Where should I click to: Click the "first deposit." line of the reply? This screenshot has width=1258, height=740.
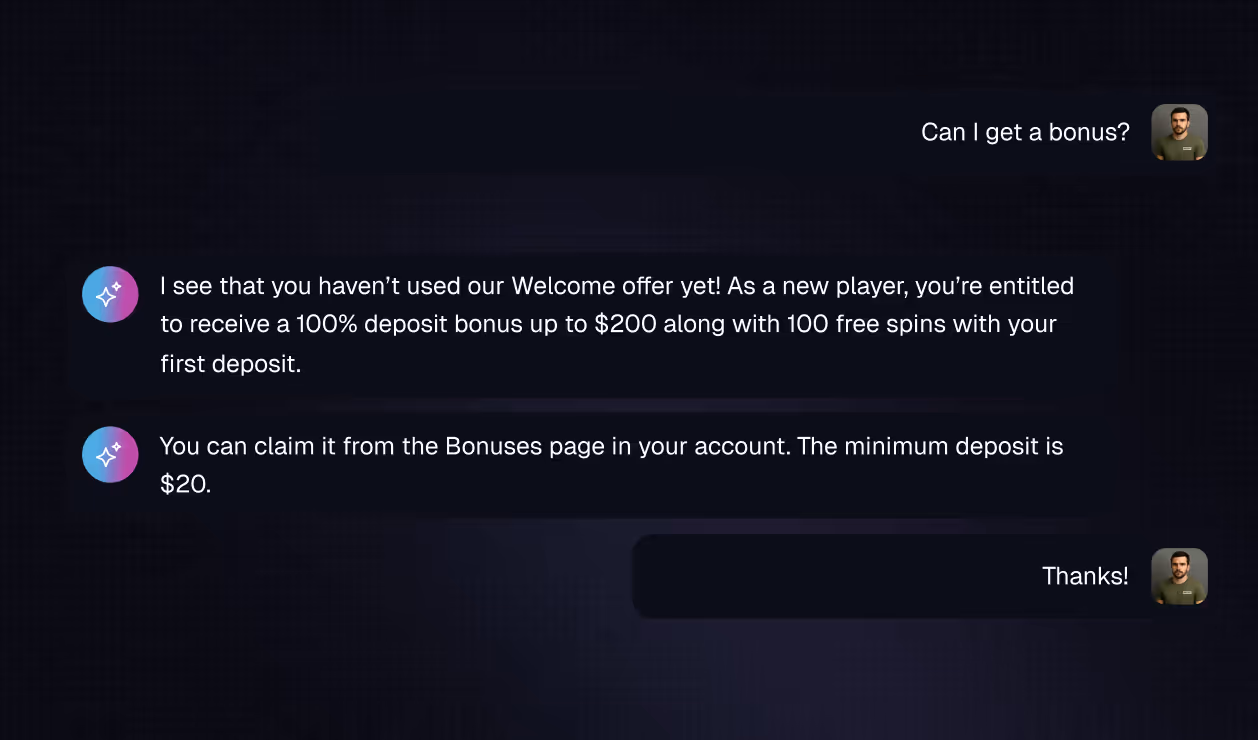230,364
